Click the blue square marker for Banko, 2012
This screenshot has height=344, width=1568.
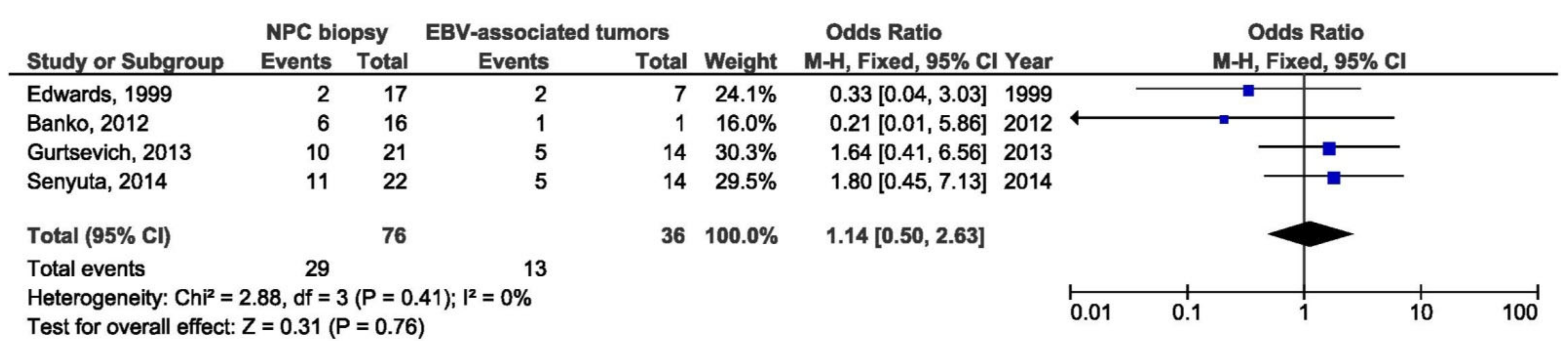[1224, 120]
